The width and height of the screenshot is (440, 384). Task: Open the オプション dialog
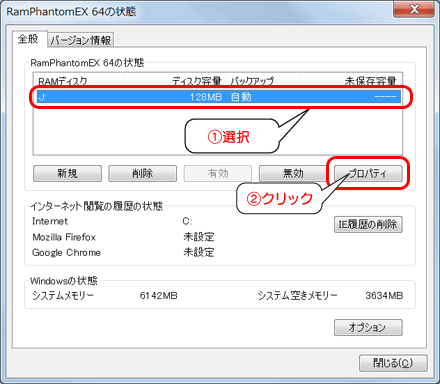pos(368,328)
